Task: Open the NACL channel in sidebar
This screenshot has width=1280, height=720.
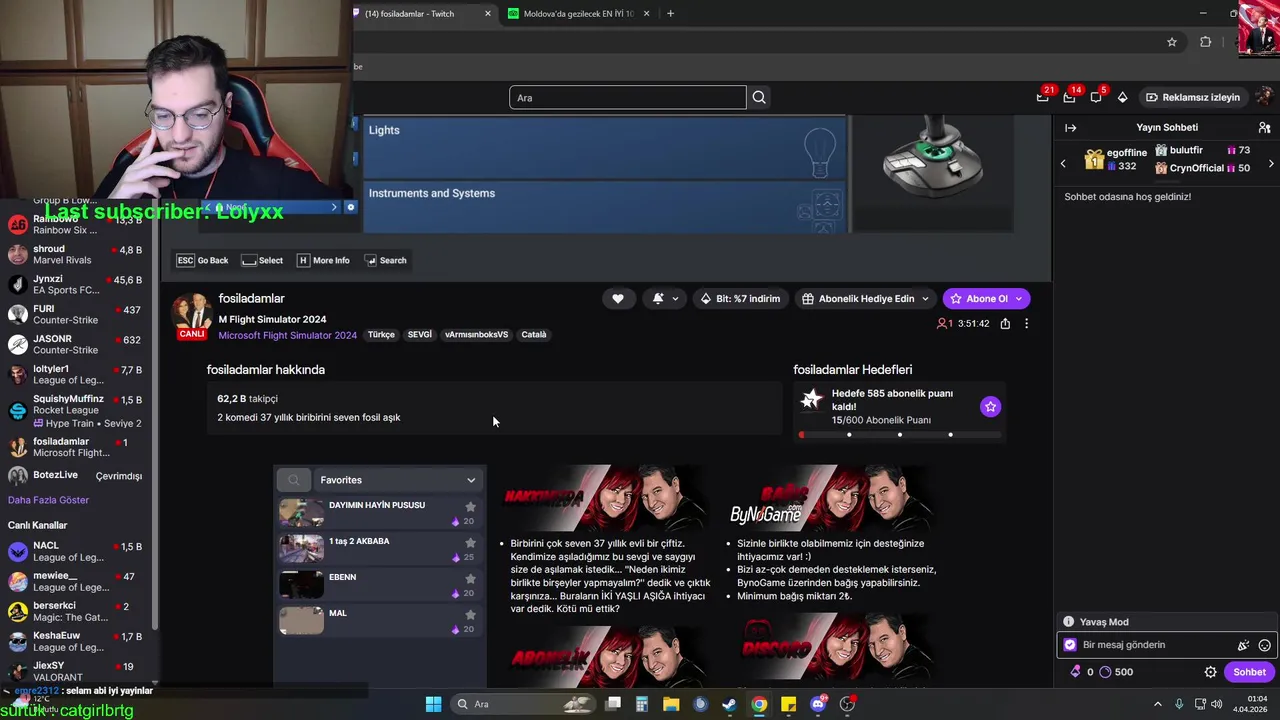Action: click(x=76, y=552)
